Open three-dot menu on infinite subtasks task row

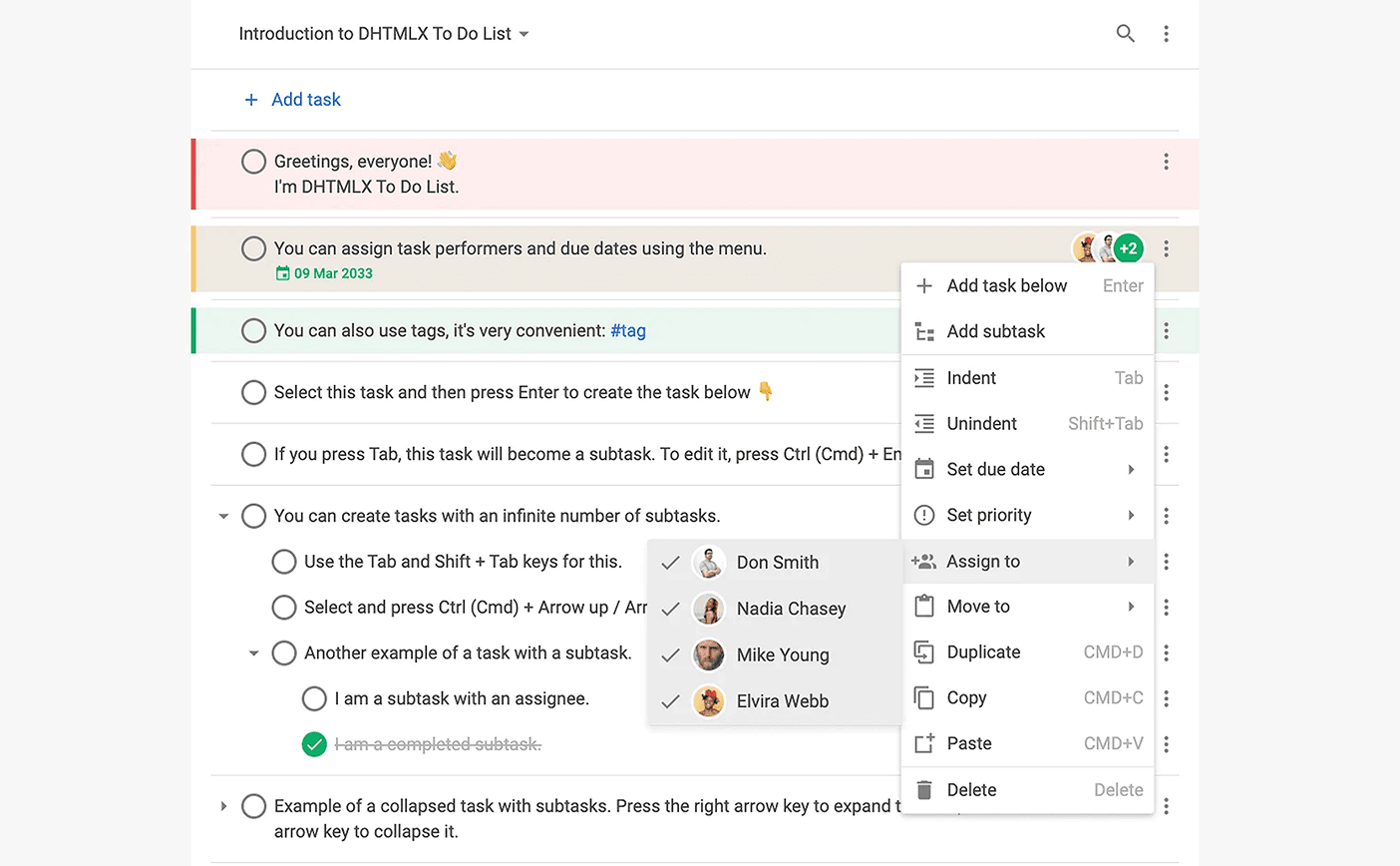pyautogui.click(x=1166, y=516)
